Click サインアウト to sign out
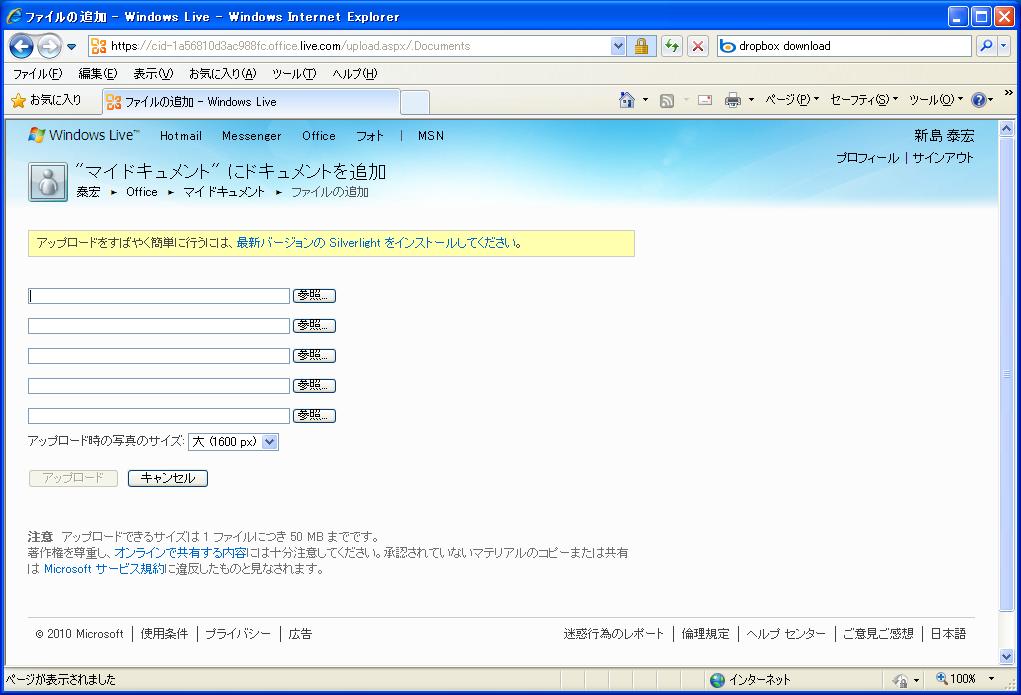This screenshot has height=695, width=1021. click(x=943, y=158)
